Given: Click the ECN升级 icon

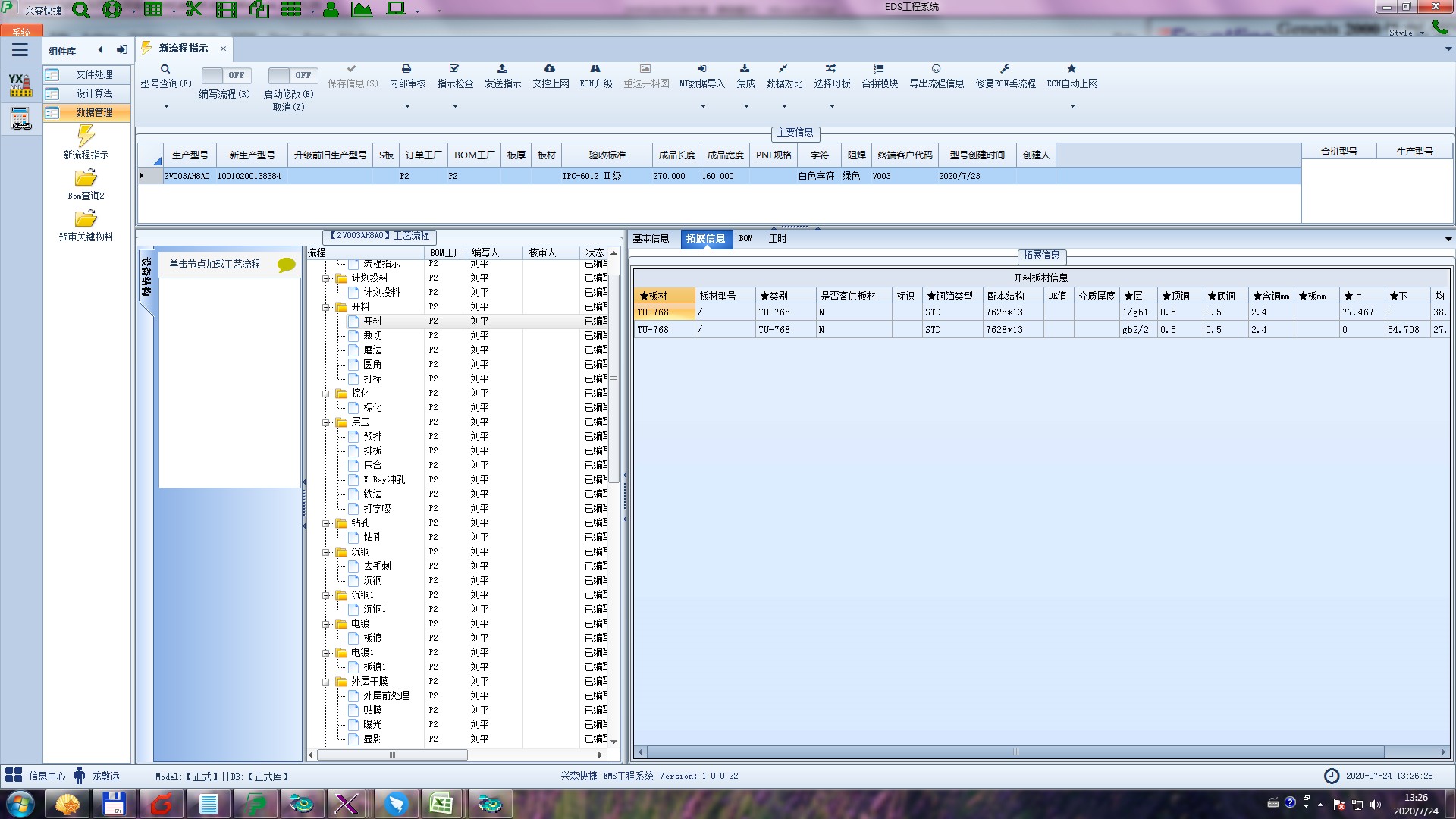Looking at the screenshot, I should coord(595,69).
